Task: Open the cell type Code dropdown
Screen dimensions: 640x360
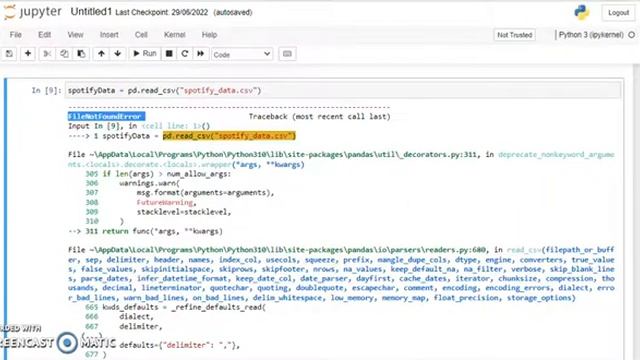Action: (242, 54)
